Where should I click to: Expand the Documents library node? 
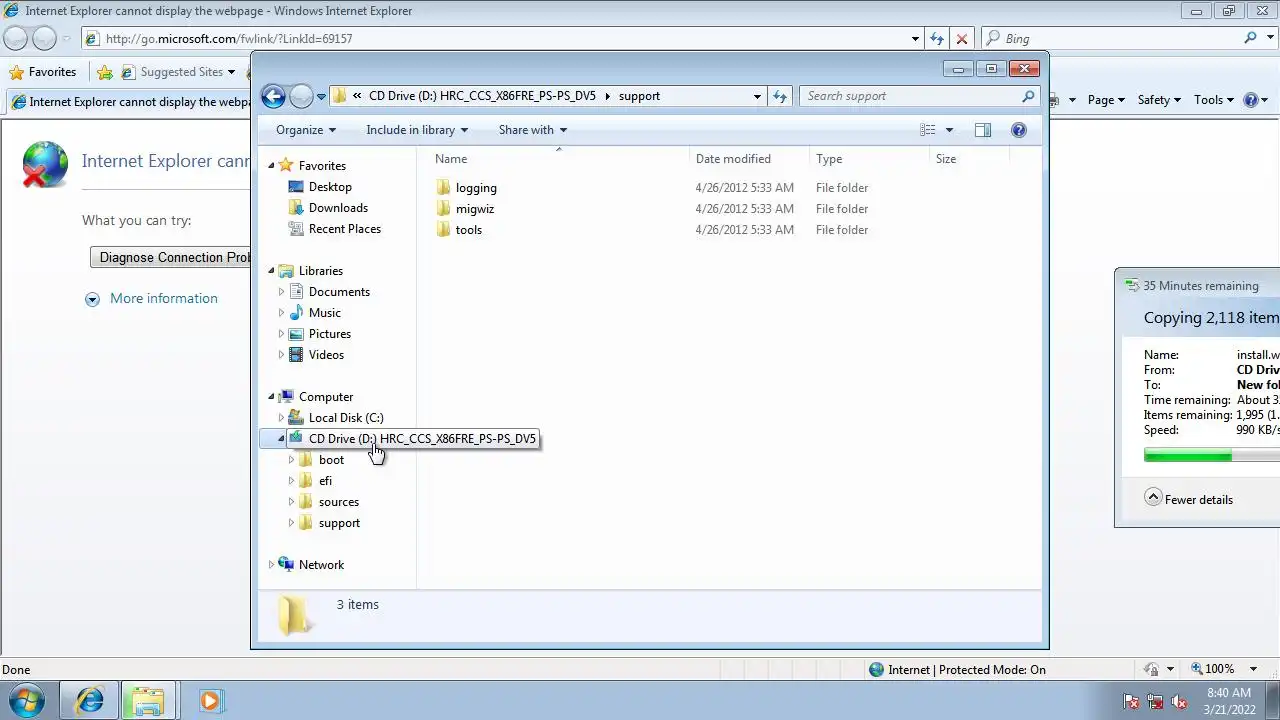click(281, 292)
